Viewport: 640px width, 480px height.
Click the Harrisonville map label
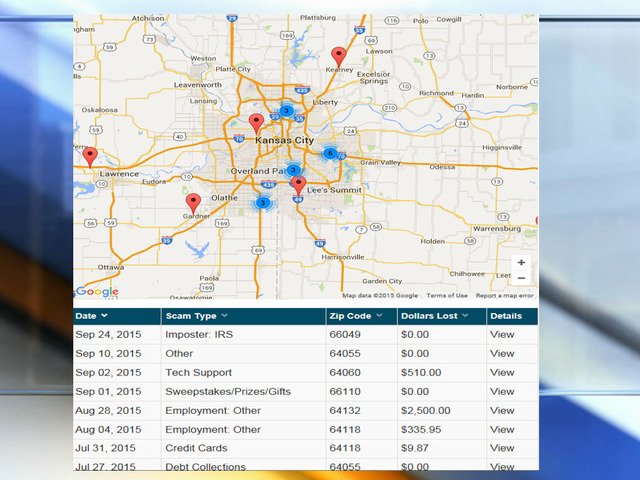343,257
